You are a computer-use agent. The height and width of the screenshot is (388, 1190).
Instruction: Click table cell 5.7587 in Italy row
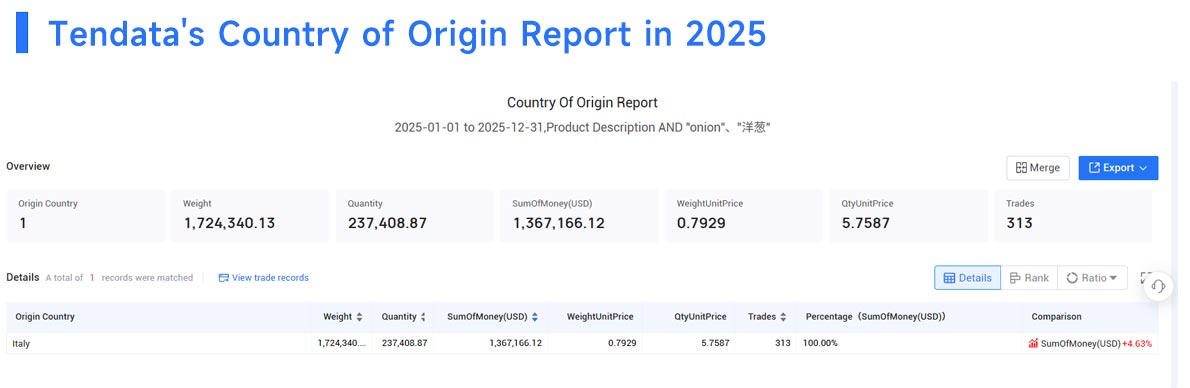715,343
